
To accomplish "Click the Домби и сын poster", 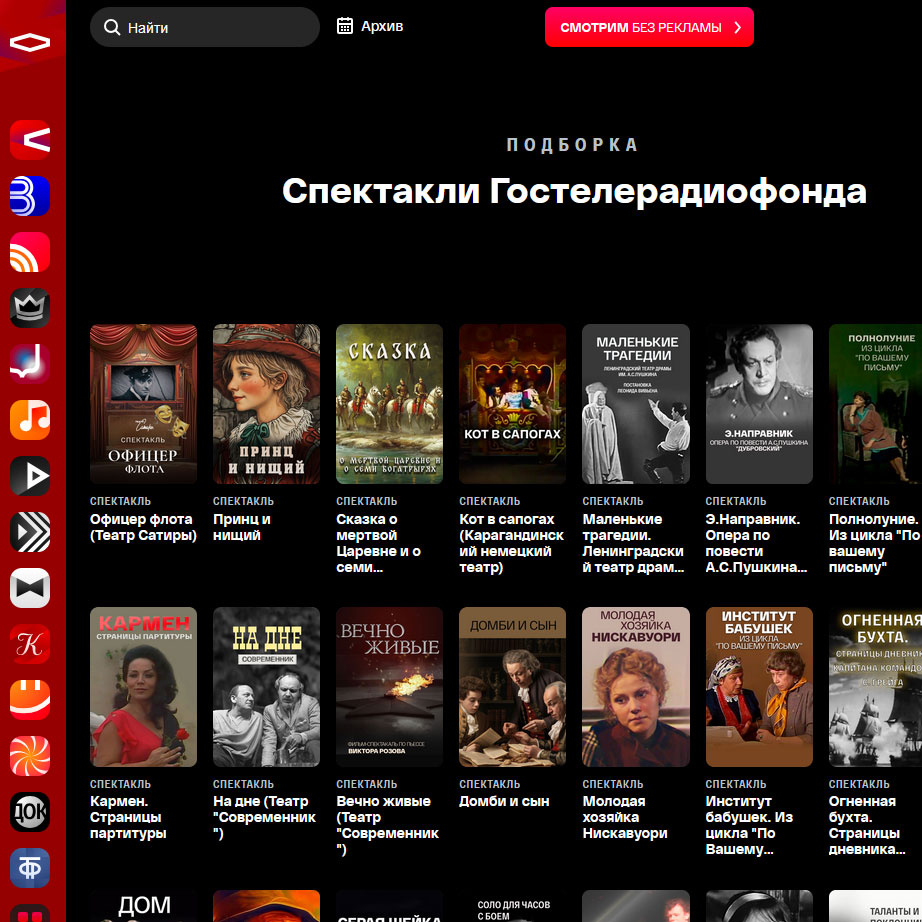I will click(x=512, y=687).
